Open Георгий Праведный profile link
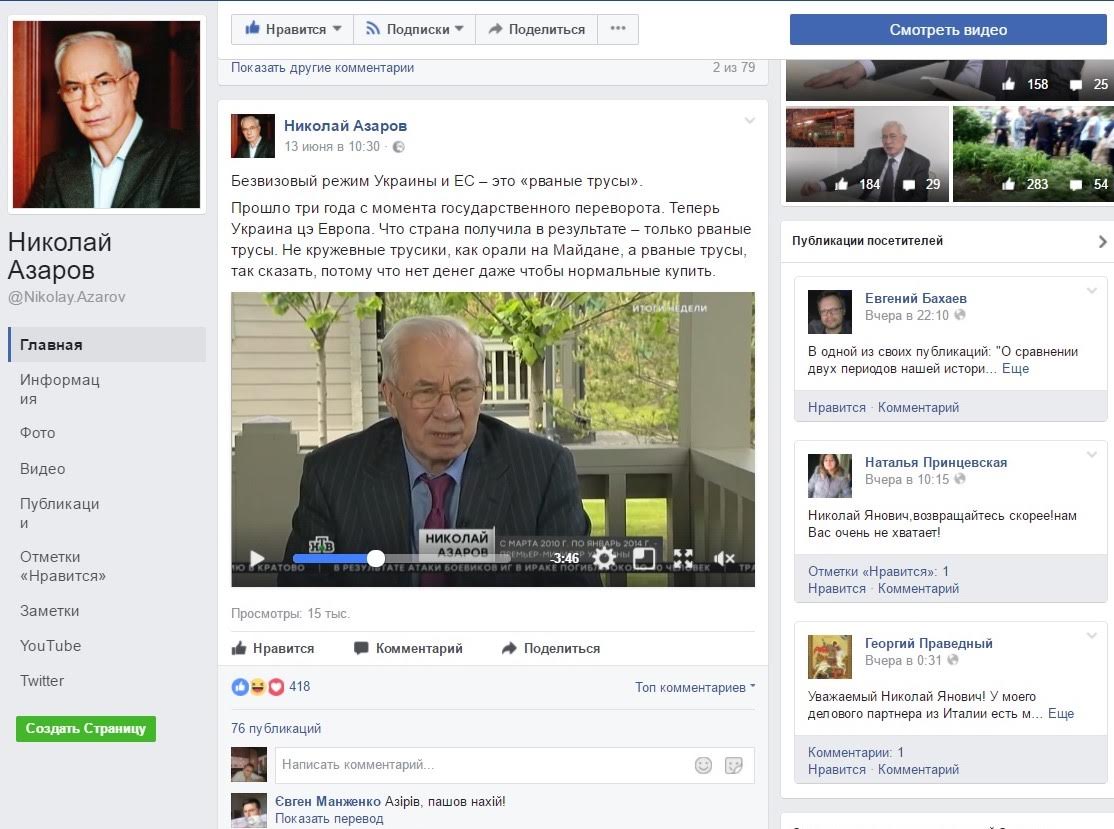Image resolution: width=1114 pixels, height=829 pixels. click(x=929, y=644)
